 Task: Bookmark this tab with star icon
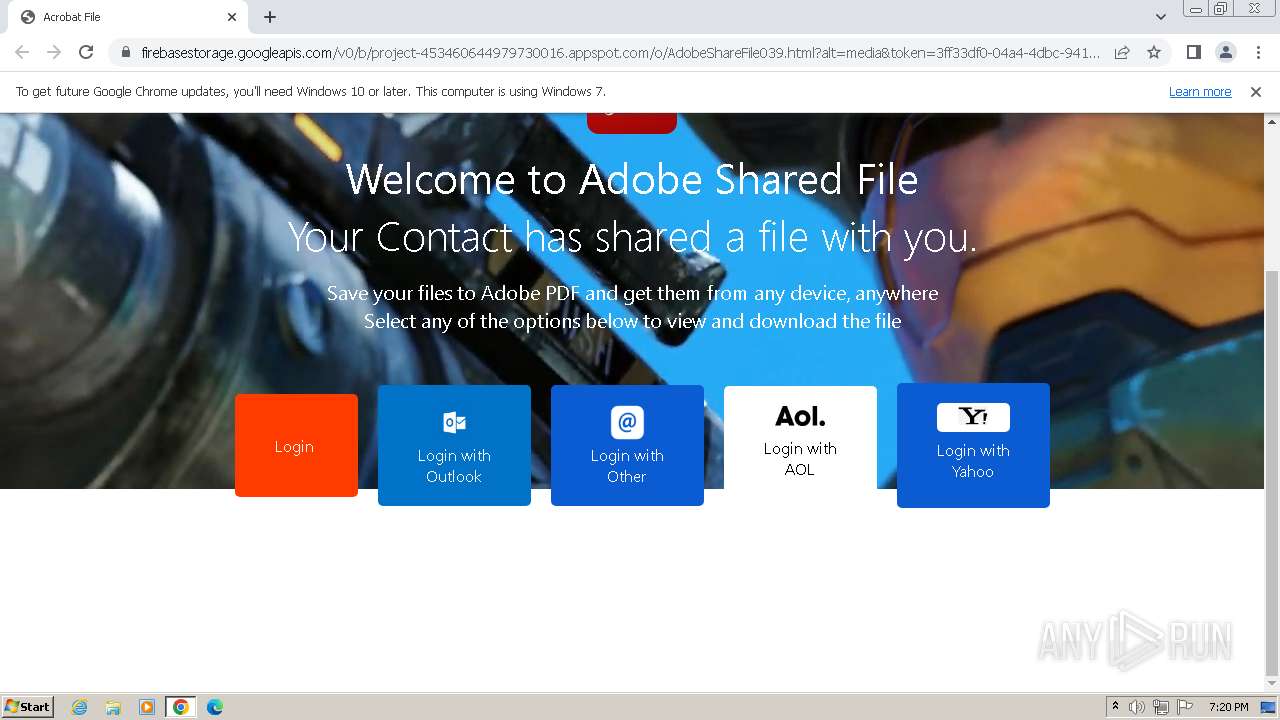[1154, 52]
